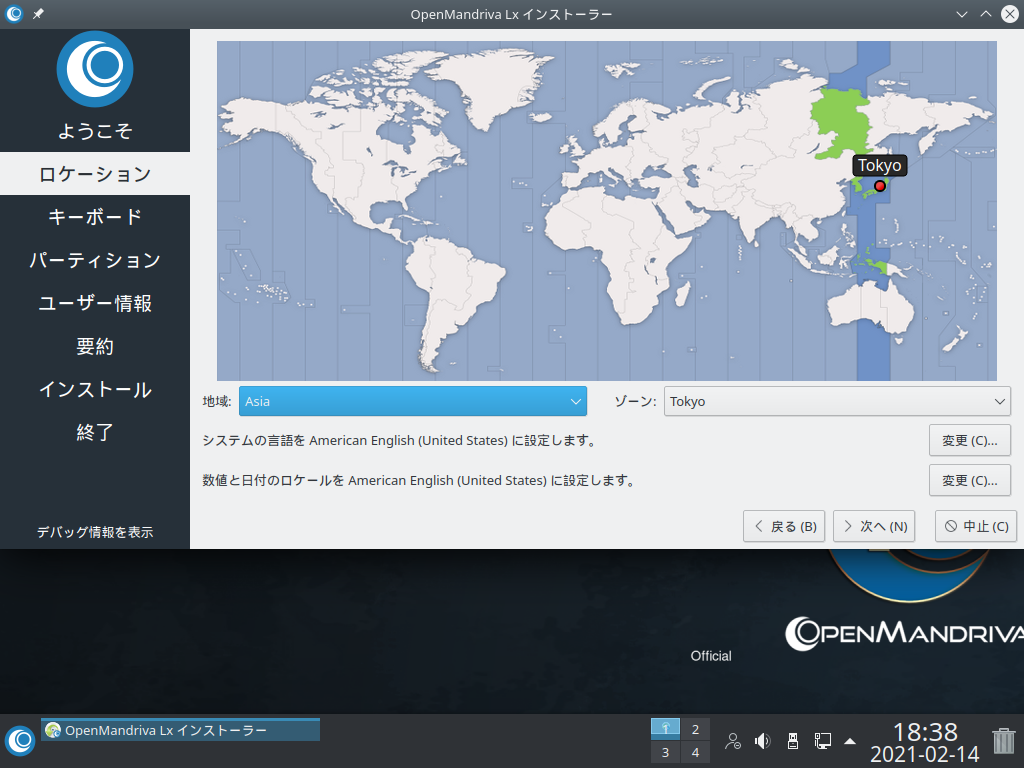Screen dimensions: 1024x768
Task: Maximize the installer window with the up chevron
Action: click(x=985, y=14)
